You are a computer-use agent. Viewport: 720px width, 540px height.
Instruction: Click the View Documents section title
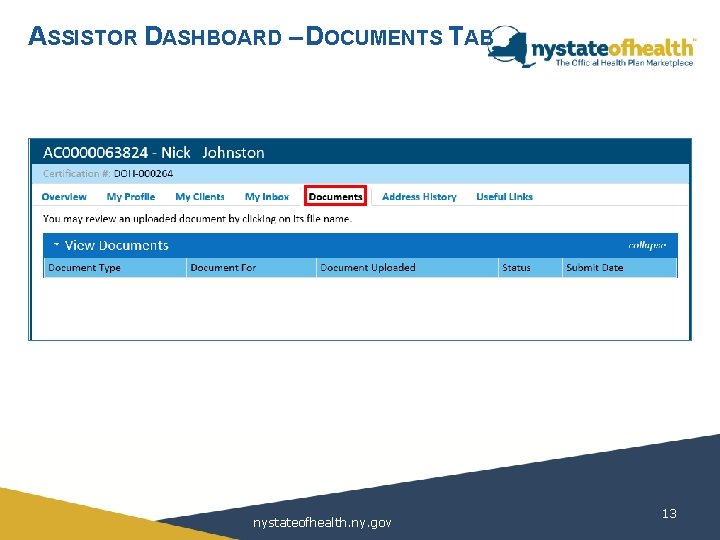tap(117, 245)
